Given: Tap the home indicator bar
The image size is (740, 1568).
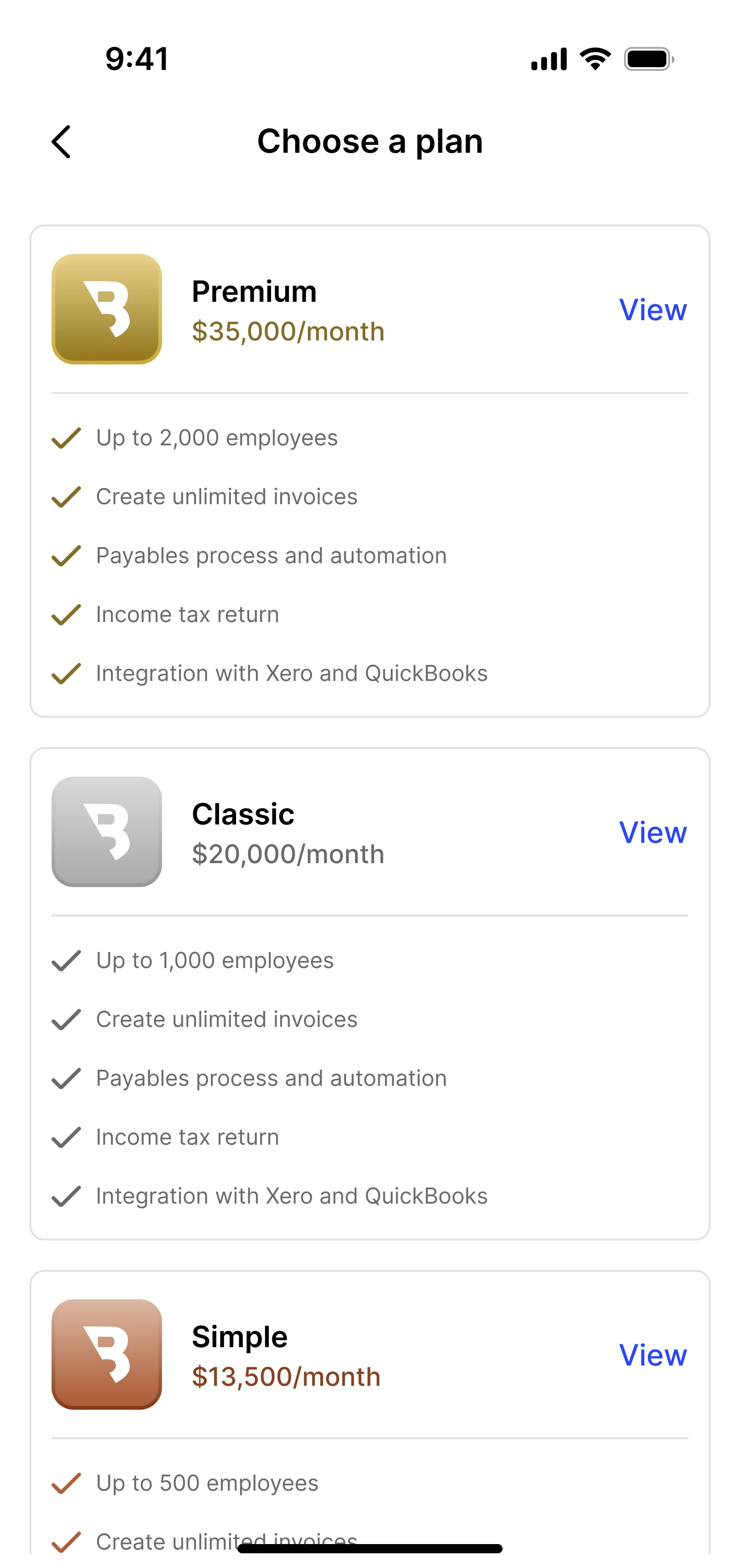Looking at the screenshot, I should (370, 1549).
